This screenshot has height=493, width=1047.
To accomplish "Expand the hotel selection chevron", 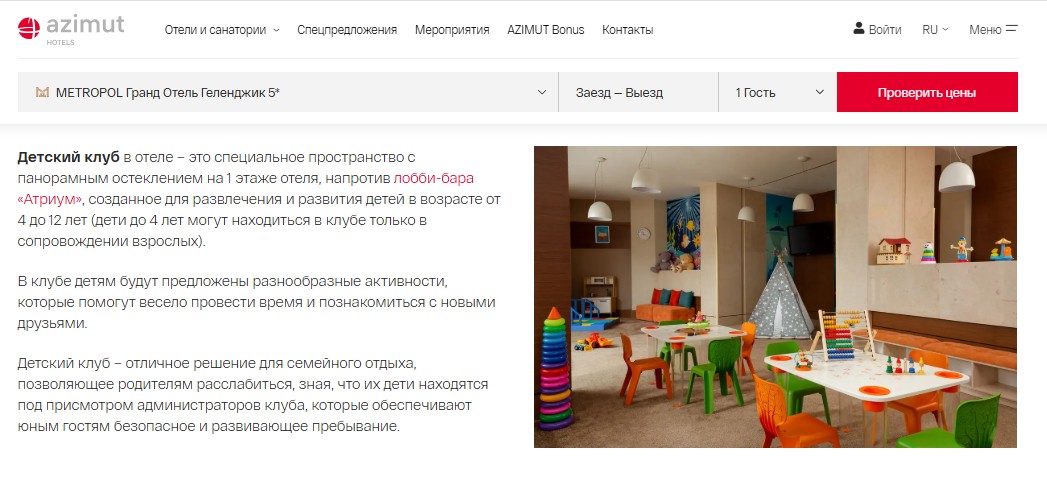I will click(x=542, y=92).
